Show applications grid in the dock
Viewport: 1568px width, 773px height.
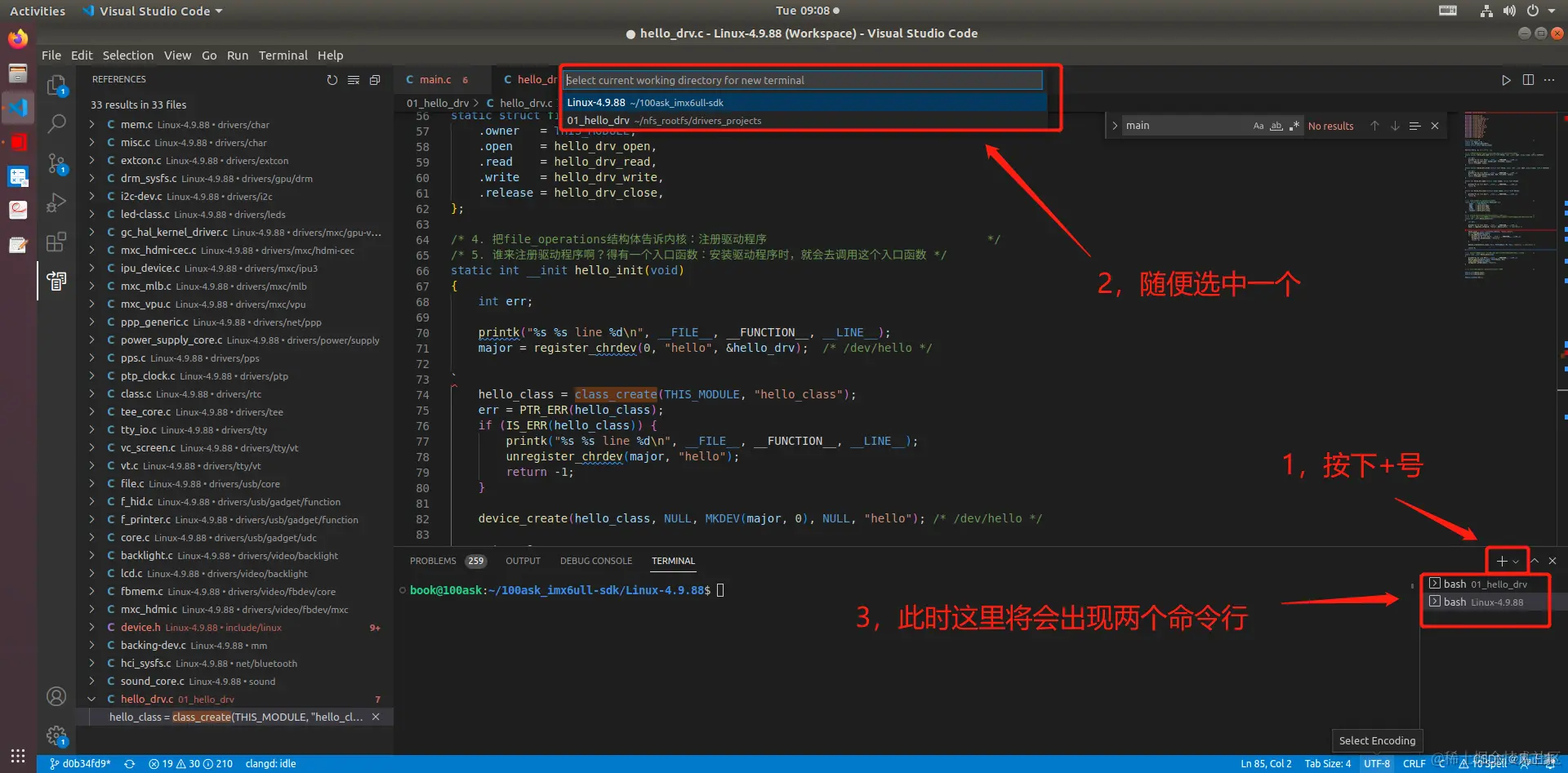pos(18,755)
